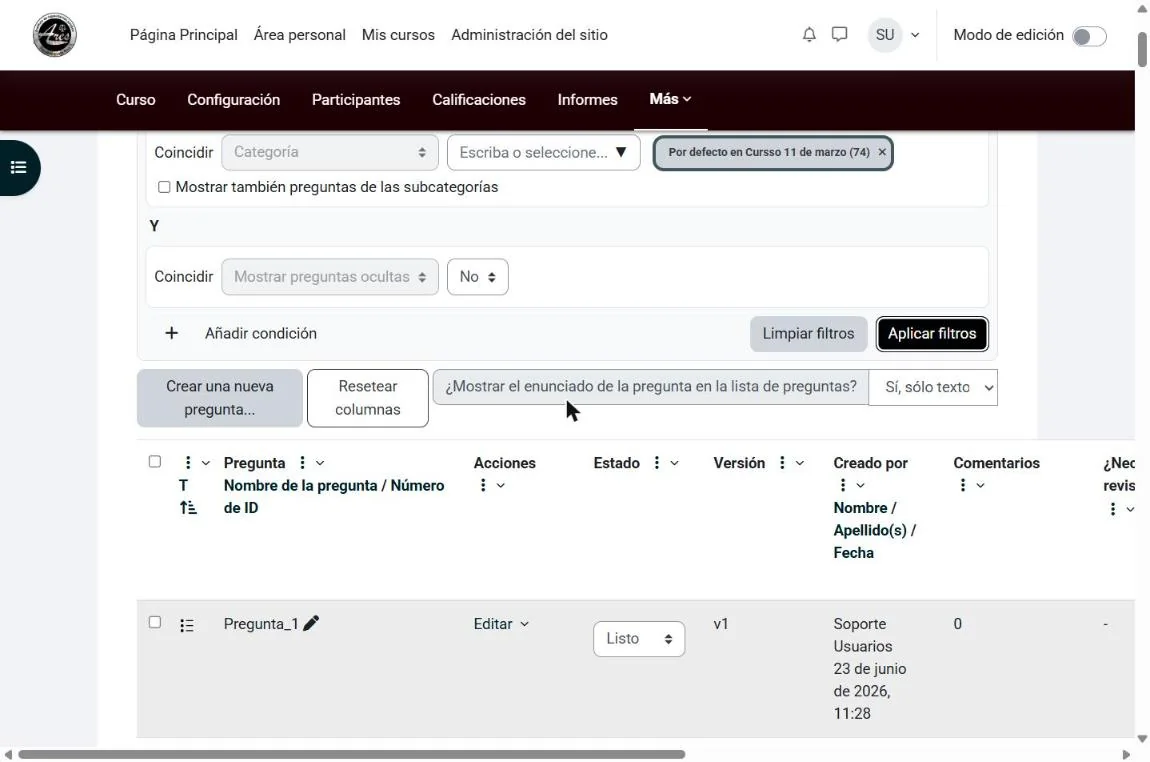Select checkbox for Pregunta_1 row

point(155,623)
